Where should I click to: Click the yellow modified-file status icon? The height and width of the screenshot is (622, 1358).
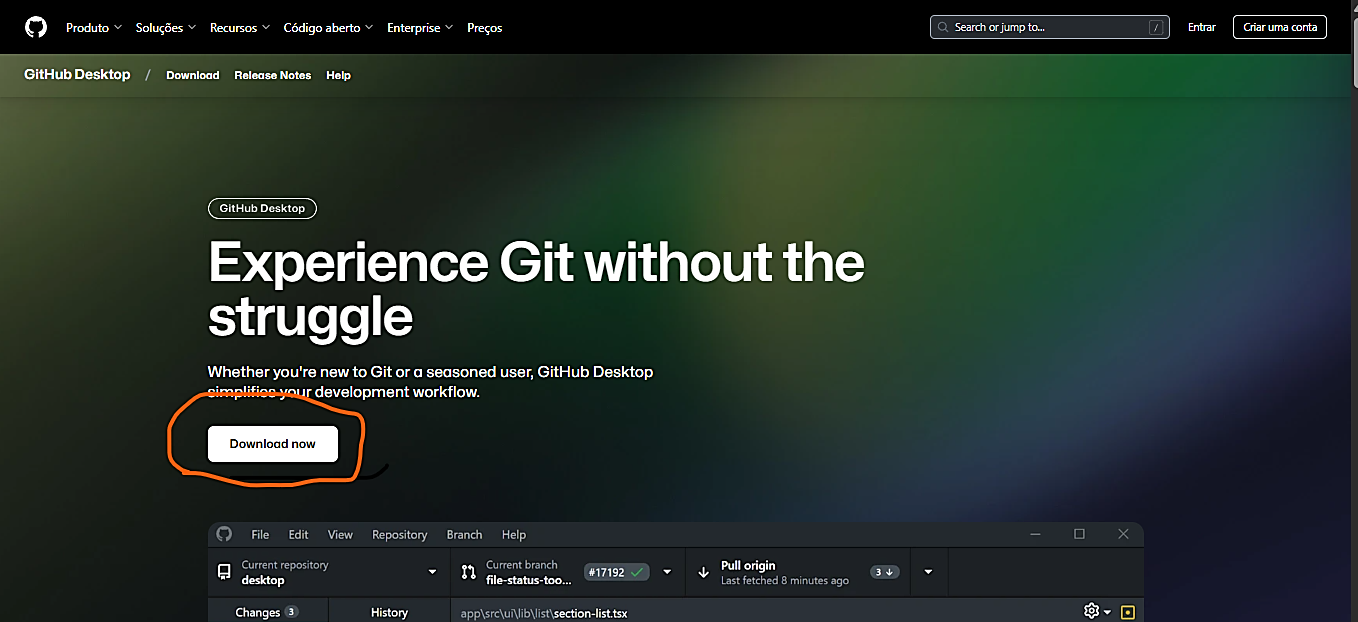coord(1128,612)
